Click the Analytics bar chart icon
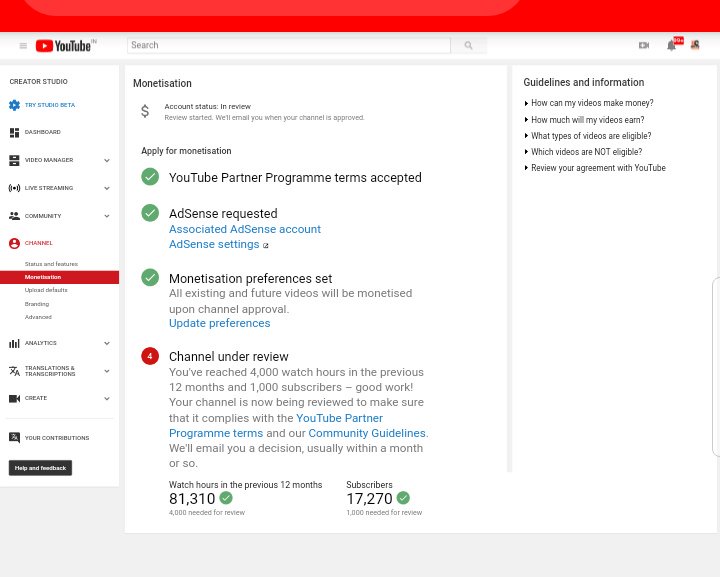 (14, 343)
